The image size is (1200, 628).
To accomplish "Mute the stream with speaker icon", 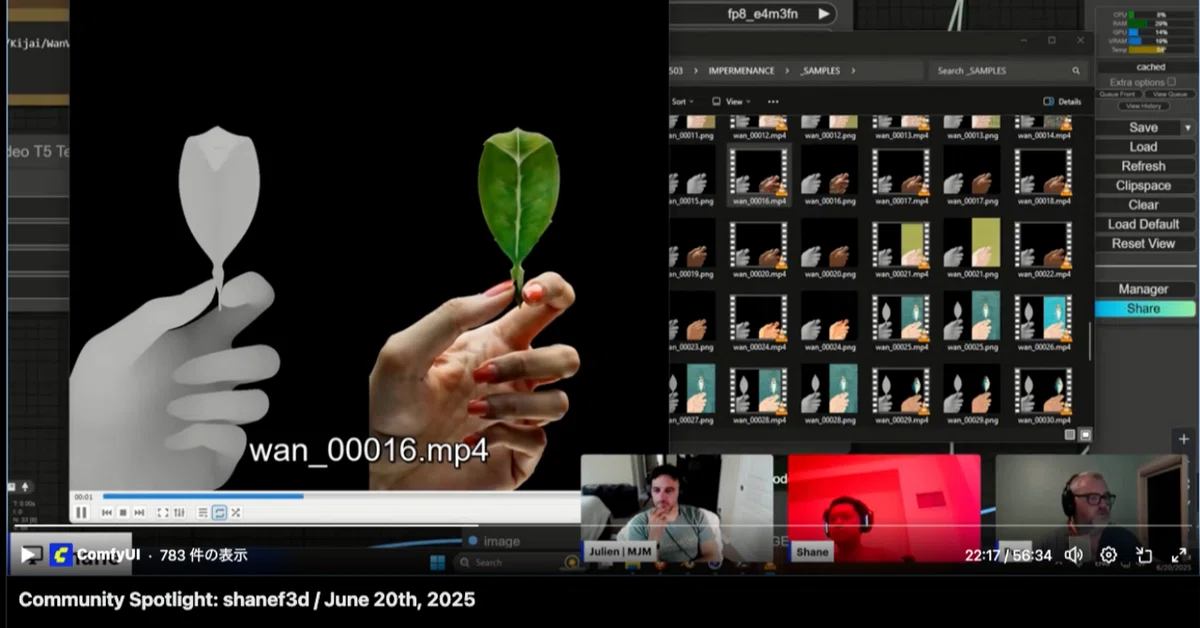I will coord(1074,555).
